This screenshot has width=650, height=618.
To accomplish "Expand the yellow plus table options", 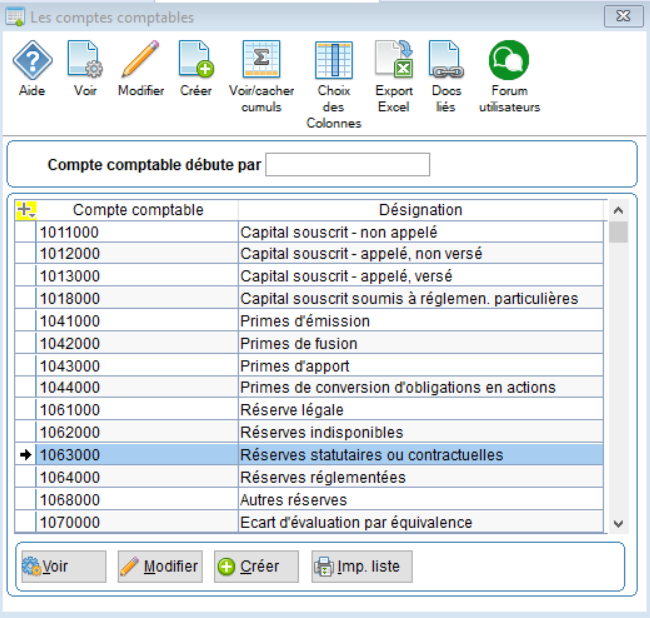I will 26,210.
